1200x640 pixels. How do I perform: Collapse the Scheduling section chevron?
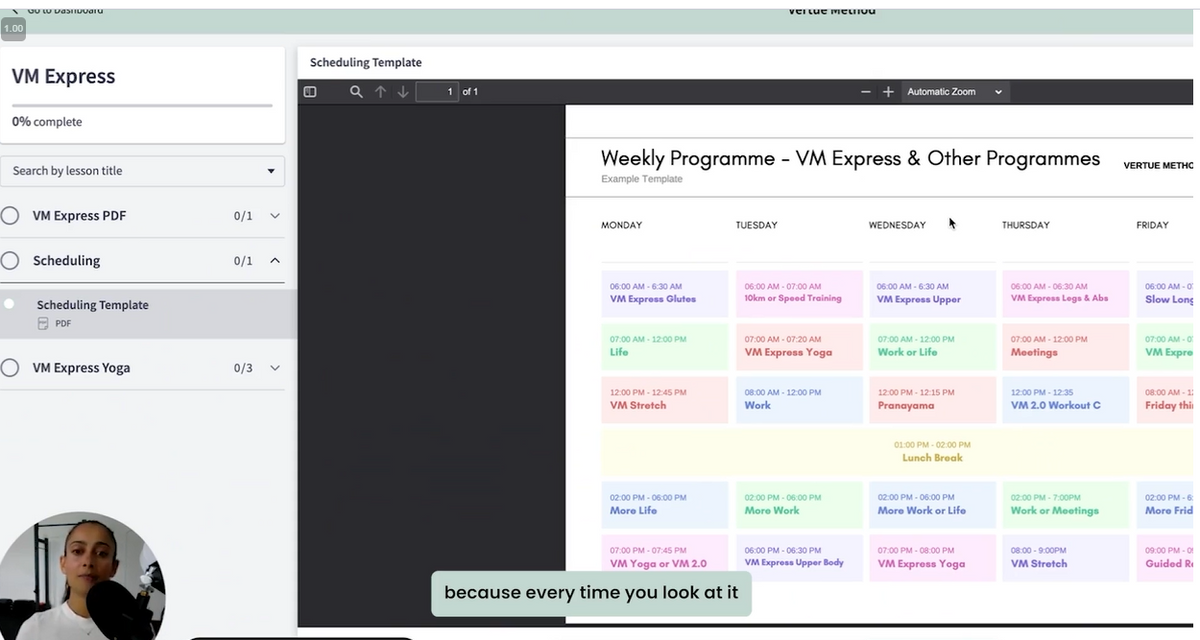point(276,261)
